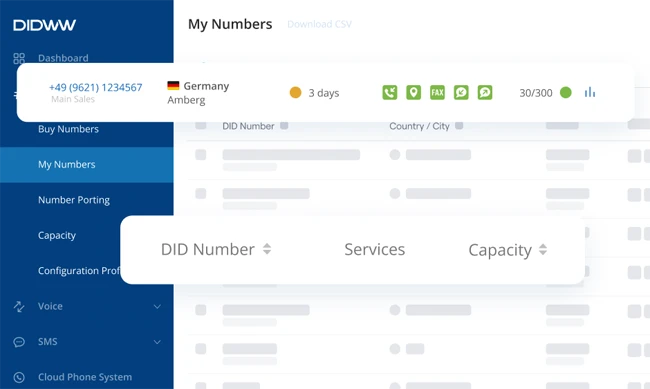Viewport: 650px width, 389px height.
Task: Click the DIDWW logo
Action: coord(44,25)
